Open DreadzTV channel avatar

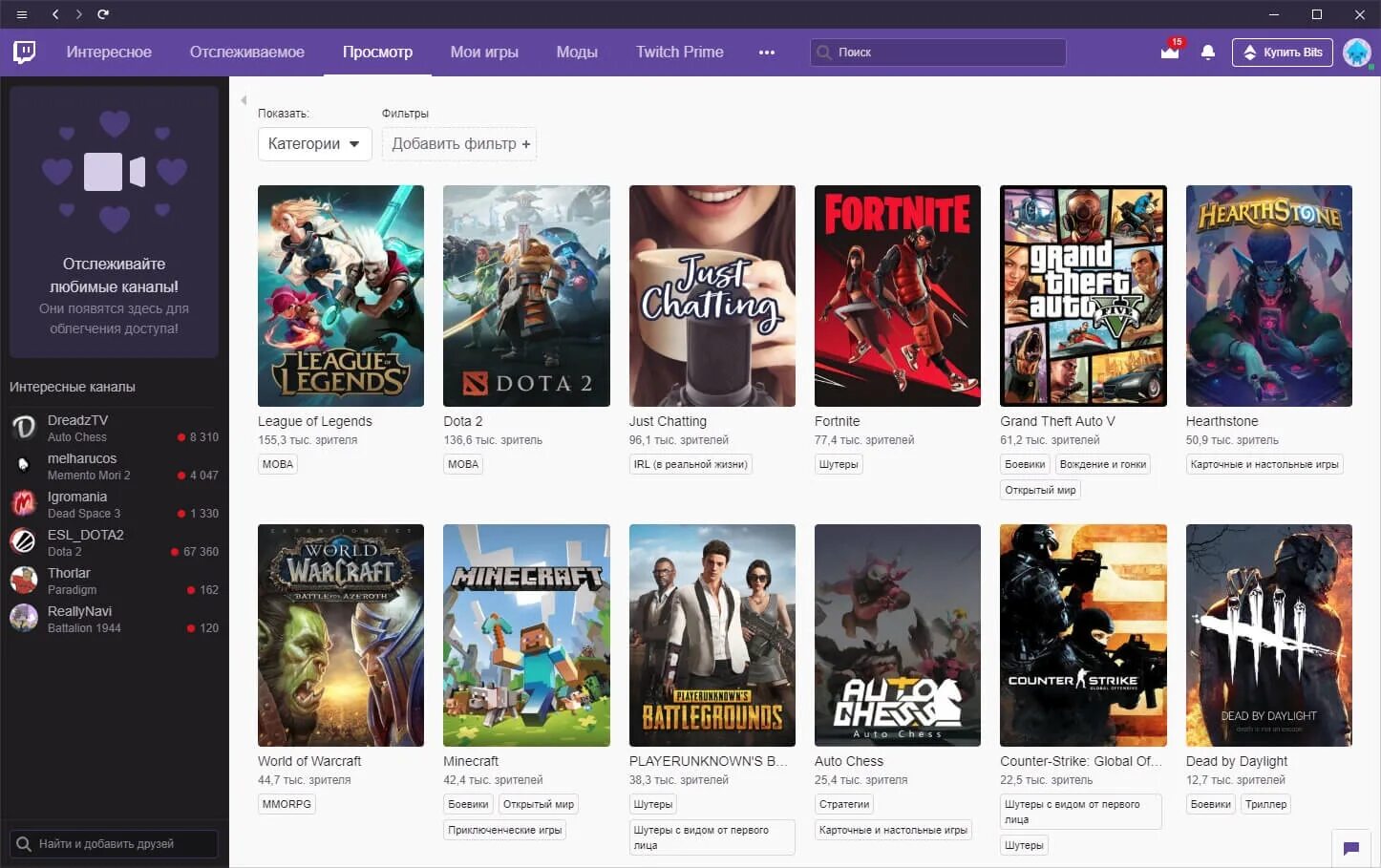(x=24, y=427)
